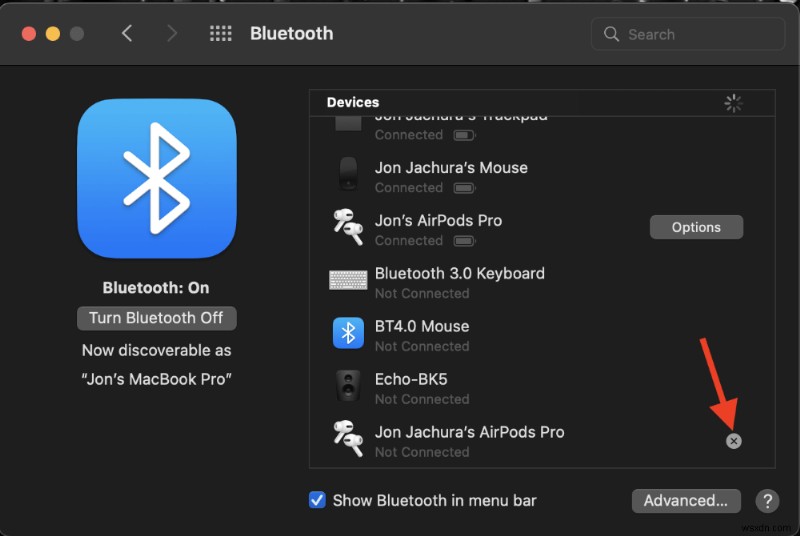The height and width of the screenshot is (536, 800).
Task: Open the Advanced... settings button
Action: click(686, 501)
